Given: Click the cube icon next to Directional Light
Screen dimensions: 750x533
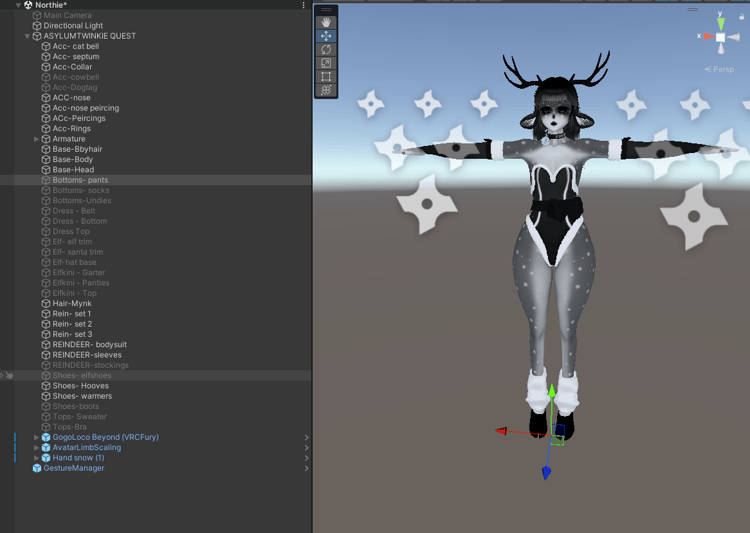Looking at the screenshot, I should (x=37, y=26).
